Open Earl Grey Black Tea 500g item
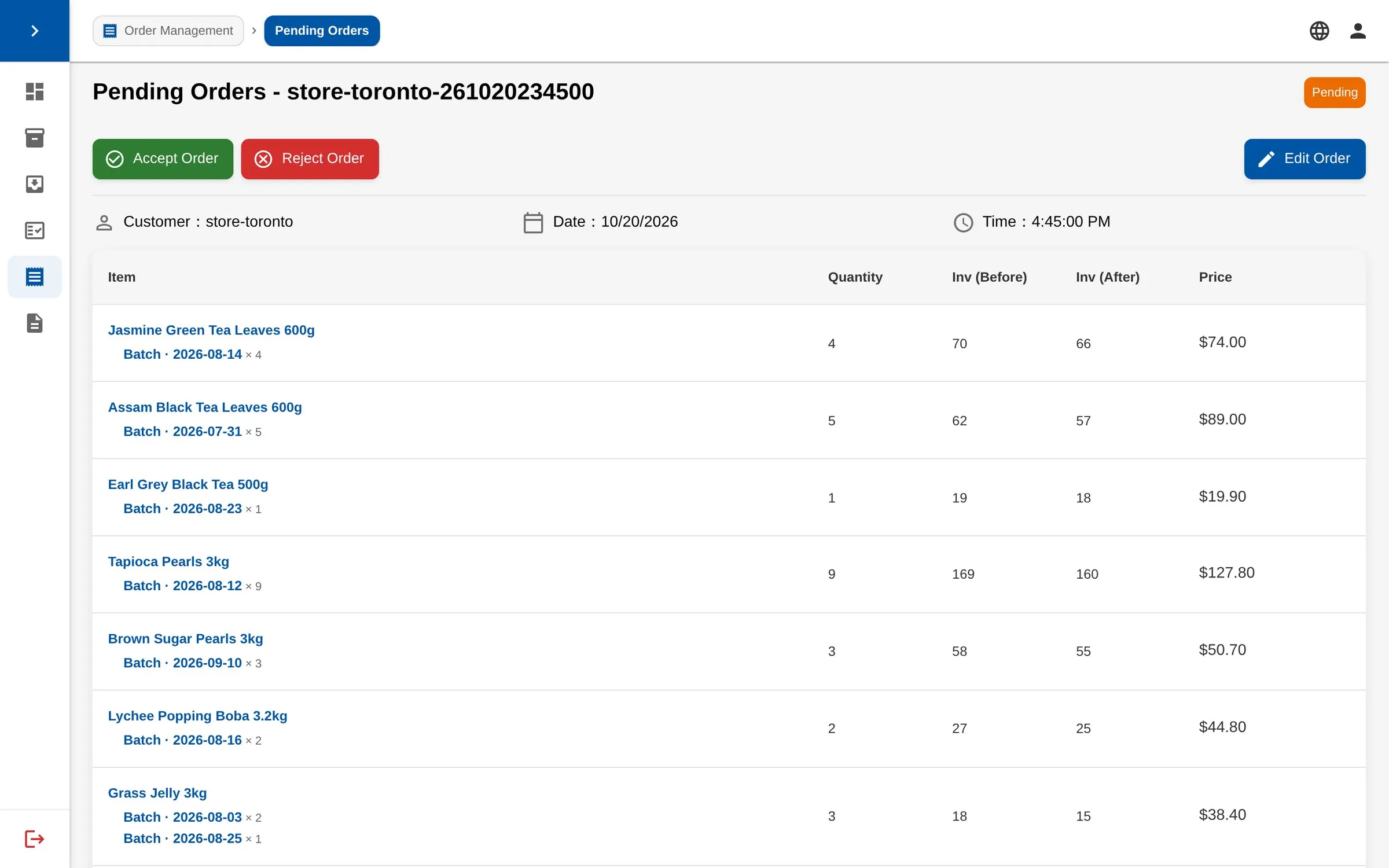 click(188, 484)
